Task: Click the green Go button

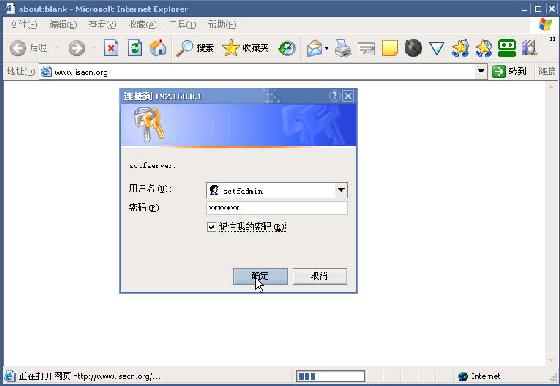Action: (509, 71)
